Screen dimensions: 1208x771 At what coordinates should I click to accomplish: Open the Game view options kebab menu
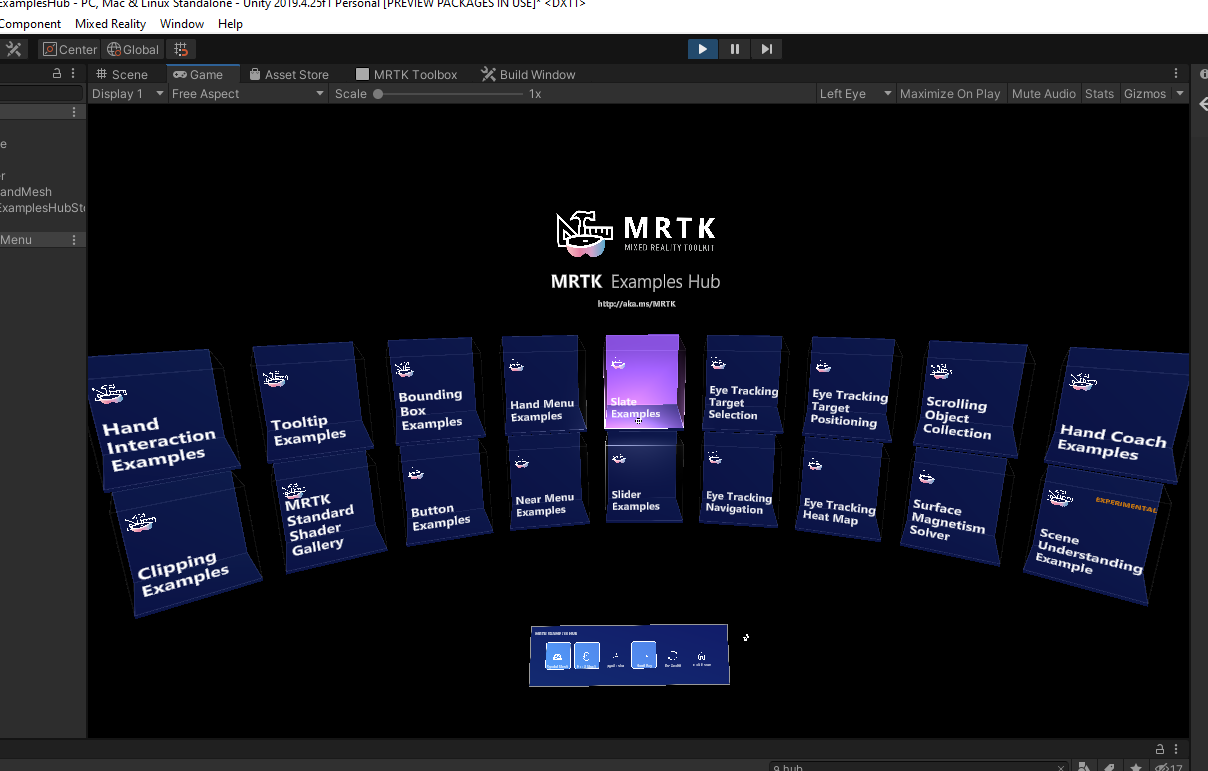[1176, 74]
